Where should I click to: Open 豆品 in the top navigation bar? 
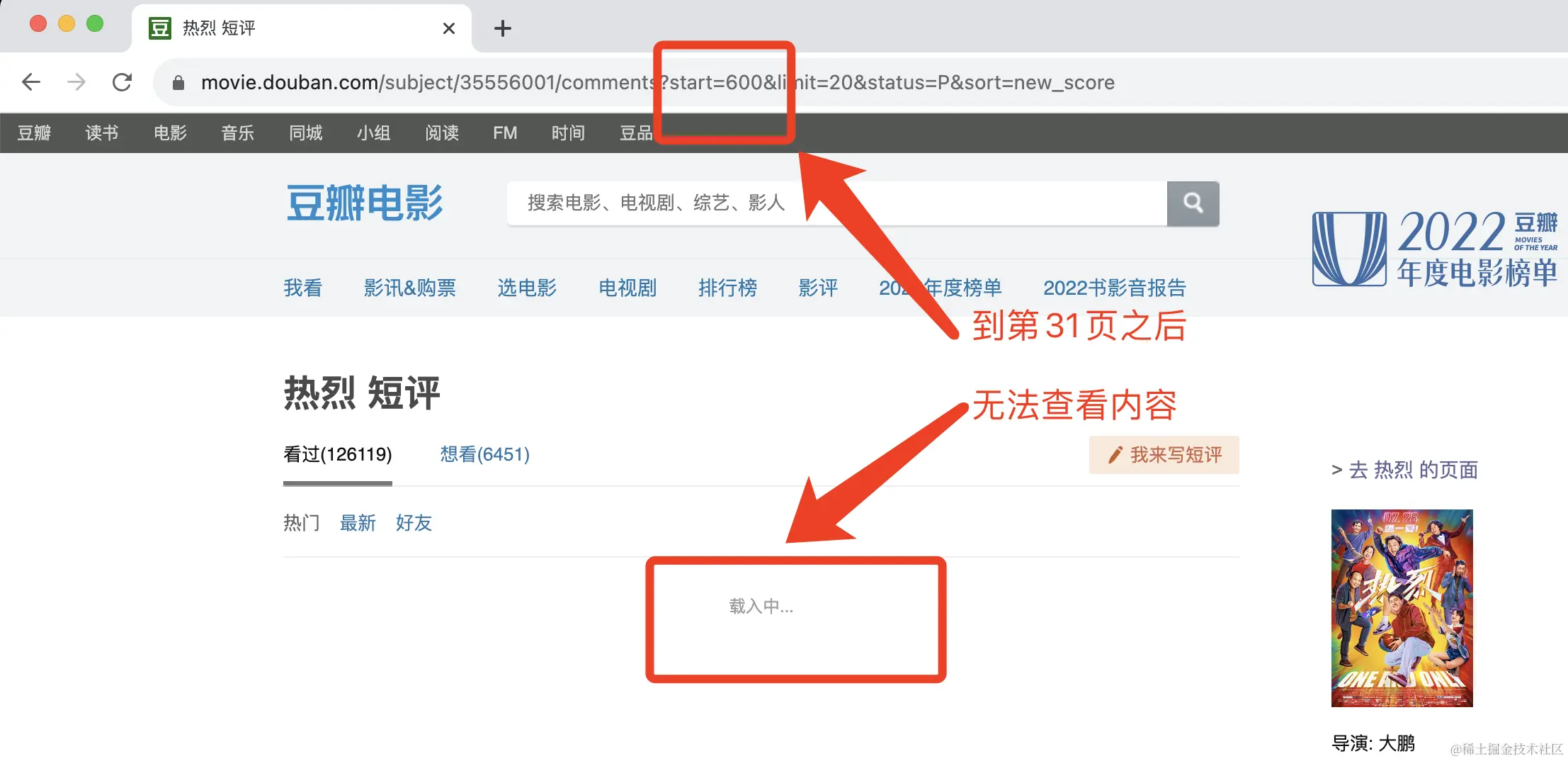click(x=636, y=133)
